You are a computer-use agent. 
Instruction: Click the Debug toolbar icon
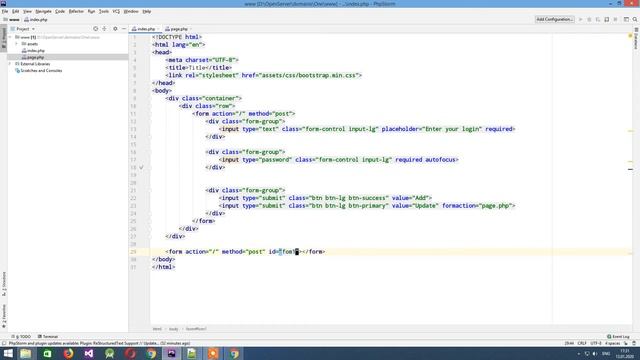click(x=589, y=19)
